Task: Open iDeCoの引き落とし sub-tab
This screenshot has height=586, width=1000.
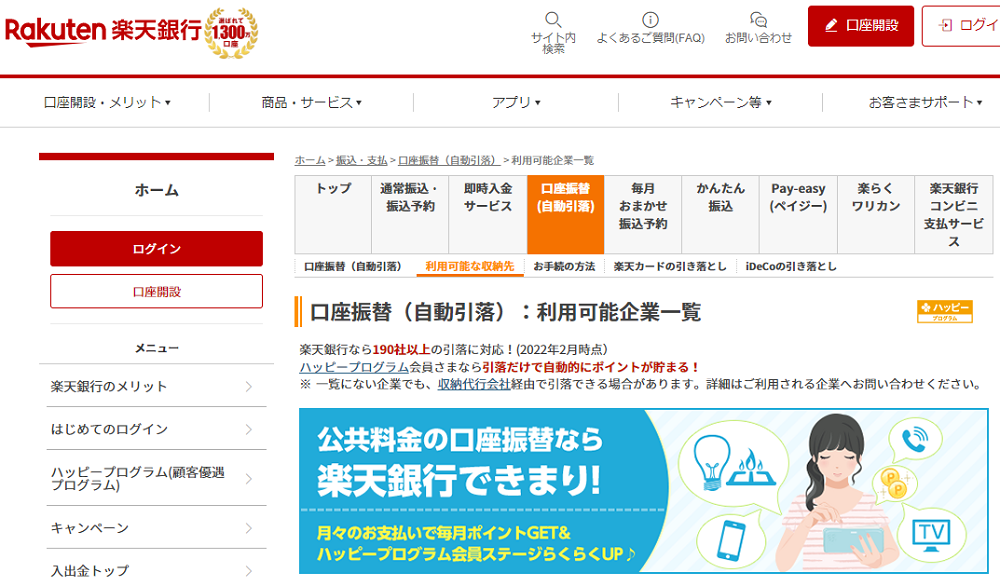Action: (x=791, y=267)
